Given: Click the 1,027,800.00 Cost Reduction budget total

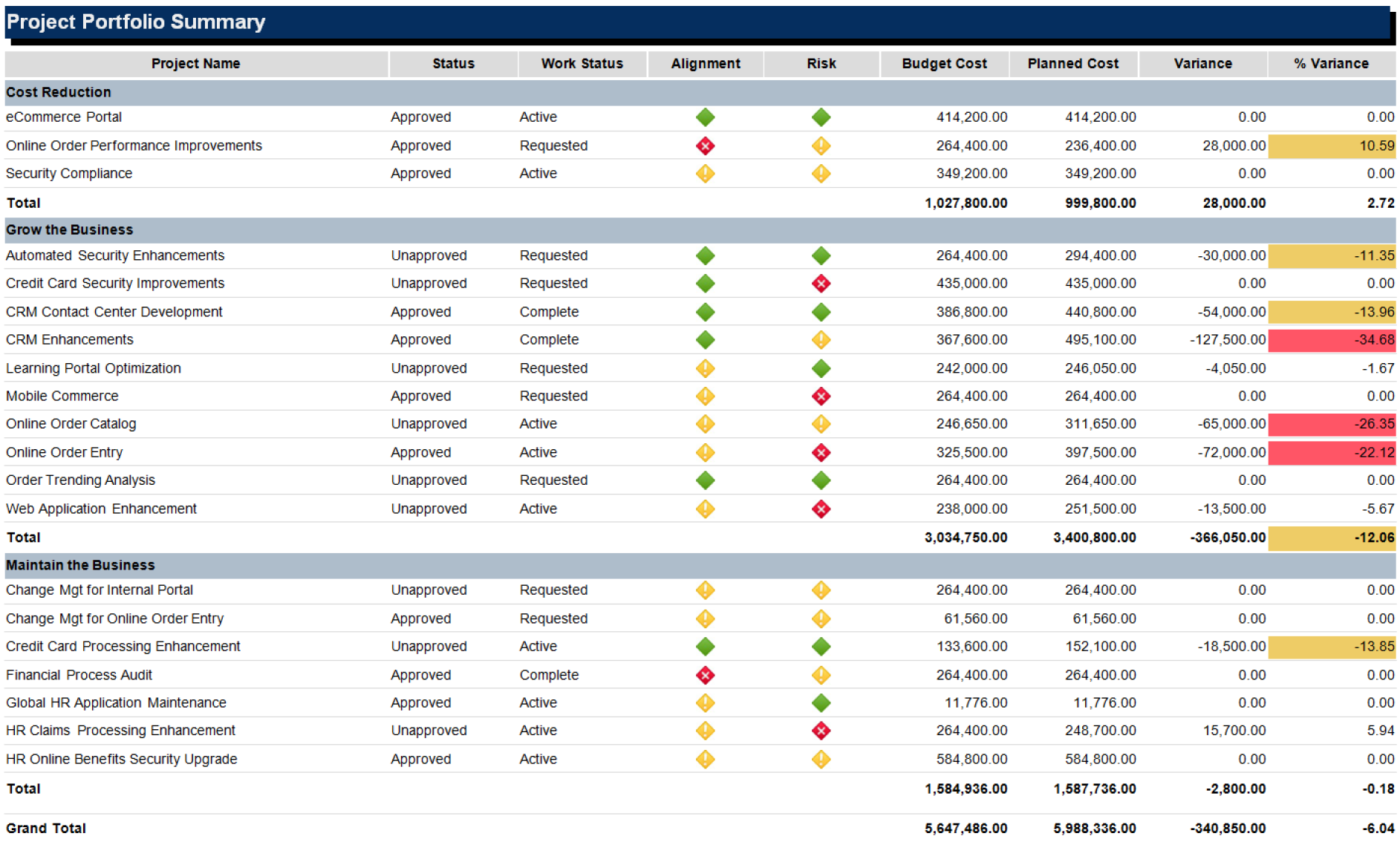Looking at the screenshot, I should click(966, 203).
